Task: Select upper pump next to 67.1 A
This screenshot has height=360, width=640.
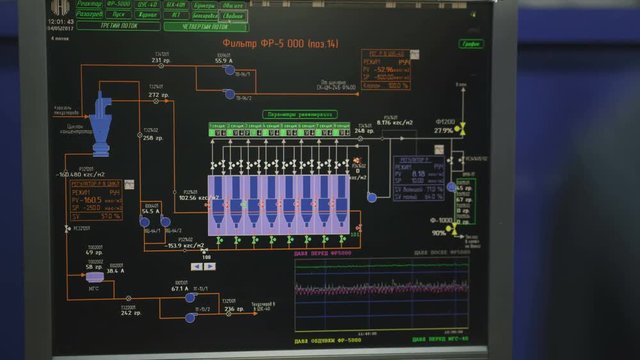Action: point(190,298)
